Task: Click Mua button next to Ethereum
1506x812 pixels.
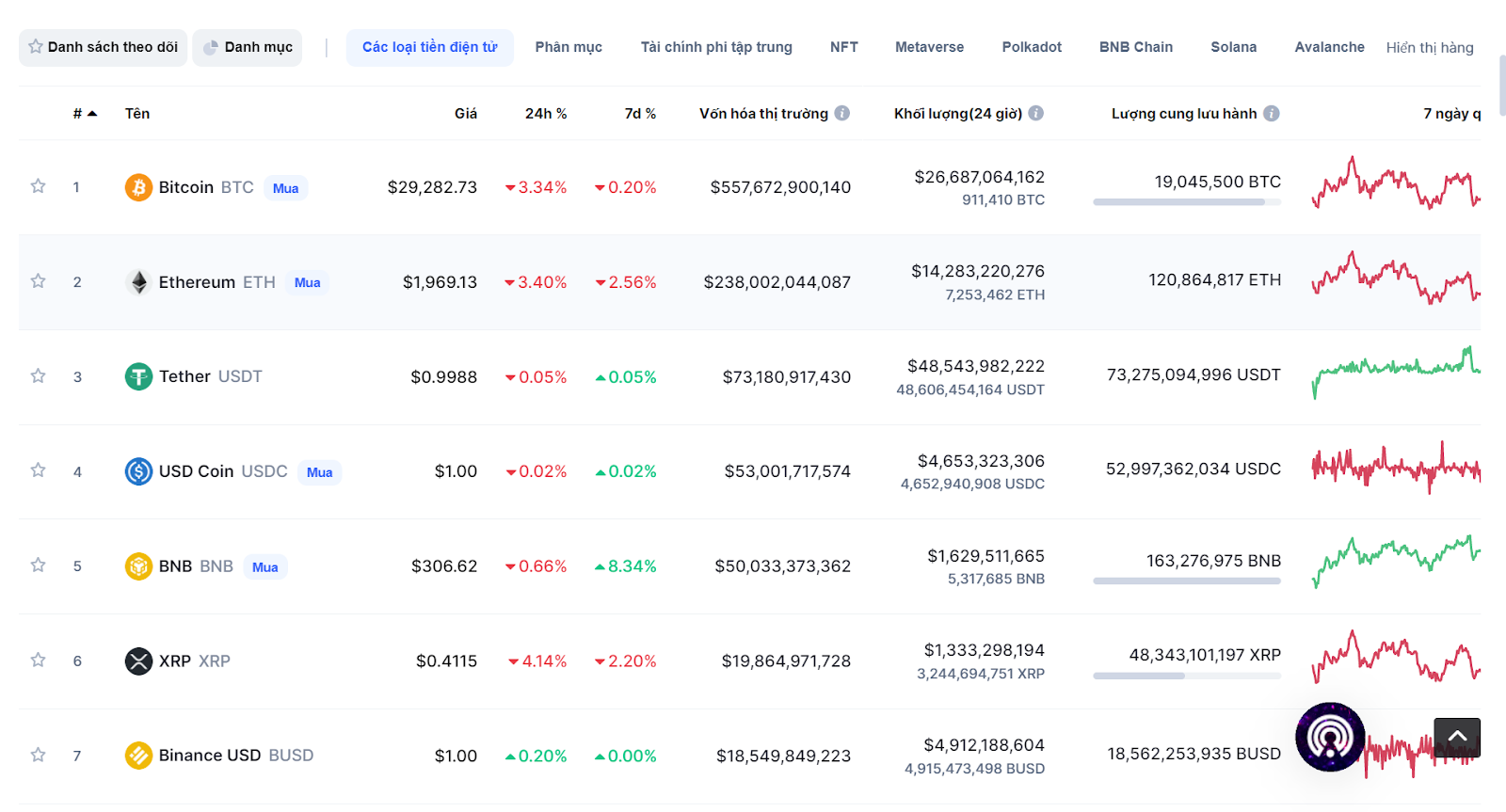Action: click(x=307, y=282)
